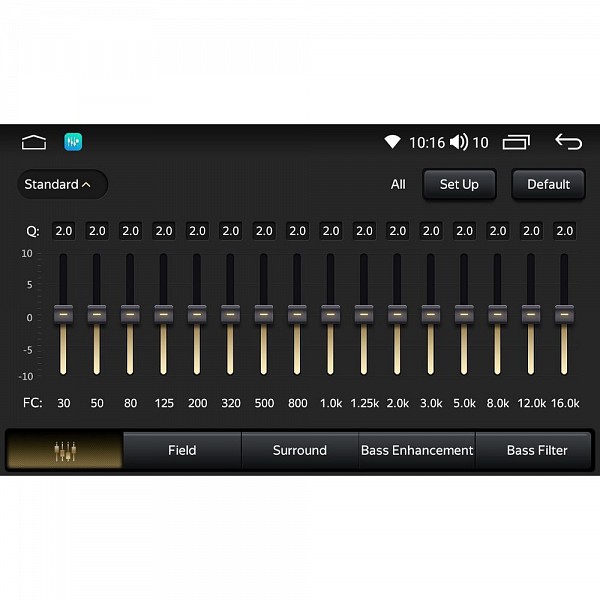Click the 30 Hz band slider handle
Image resolution: width=600 pixels, height=600 pixels.
[63, 314]
